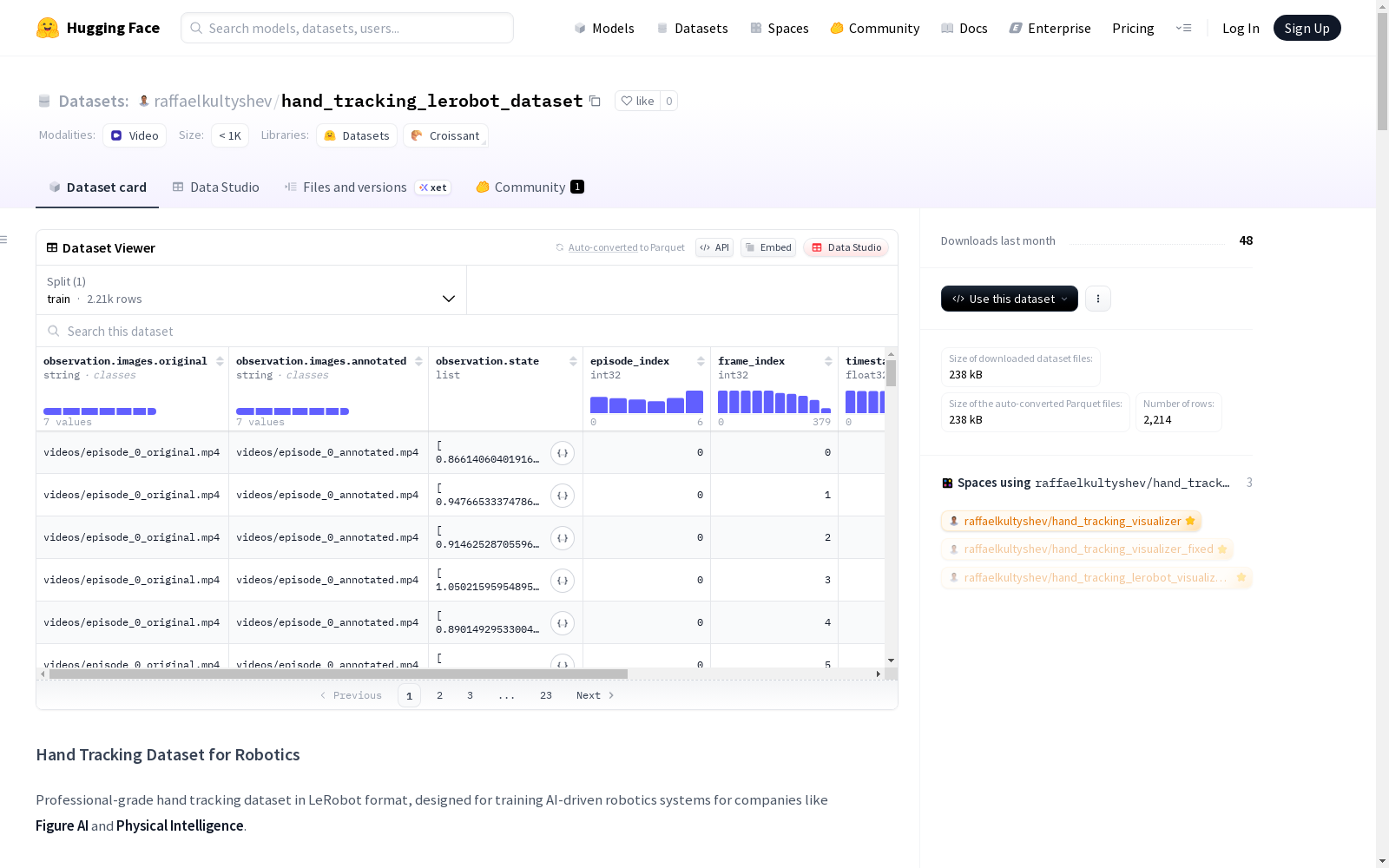Click the observation.images.original value distribution bar

click(x=100, y=411)
